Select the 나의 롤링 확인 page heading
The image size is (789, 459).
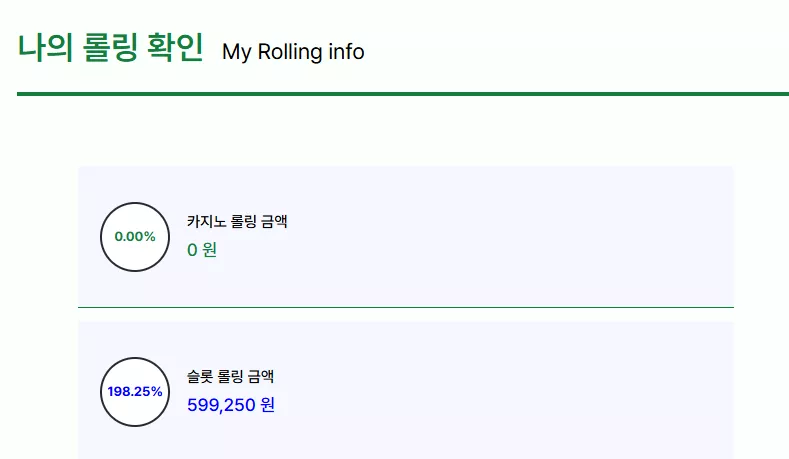click(x=111, y=48)
